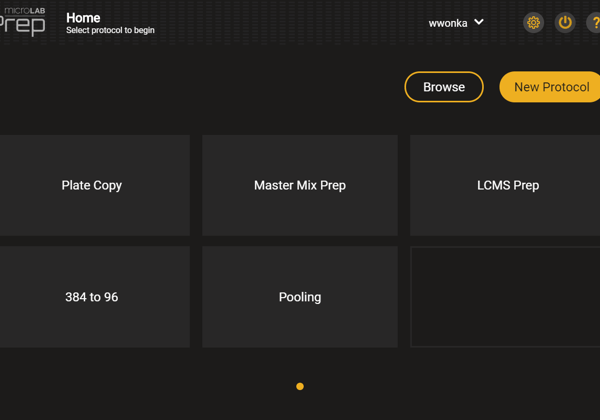The width and height of the screenshot is (600, 420).
Task: Click the Home page title
Action: point(83,18)
